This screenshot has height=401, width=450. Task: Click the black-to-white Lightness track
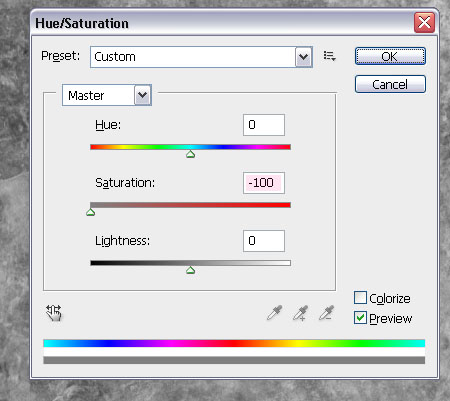(x=190, y=263)
